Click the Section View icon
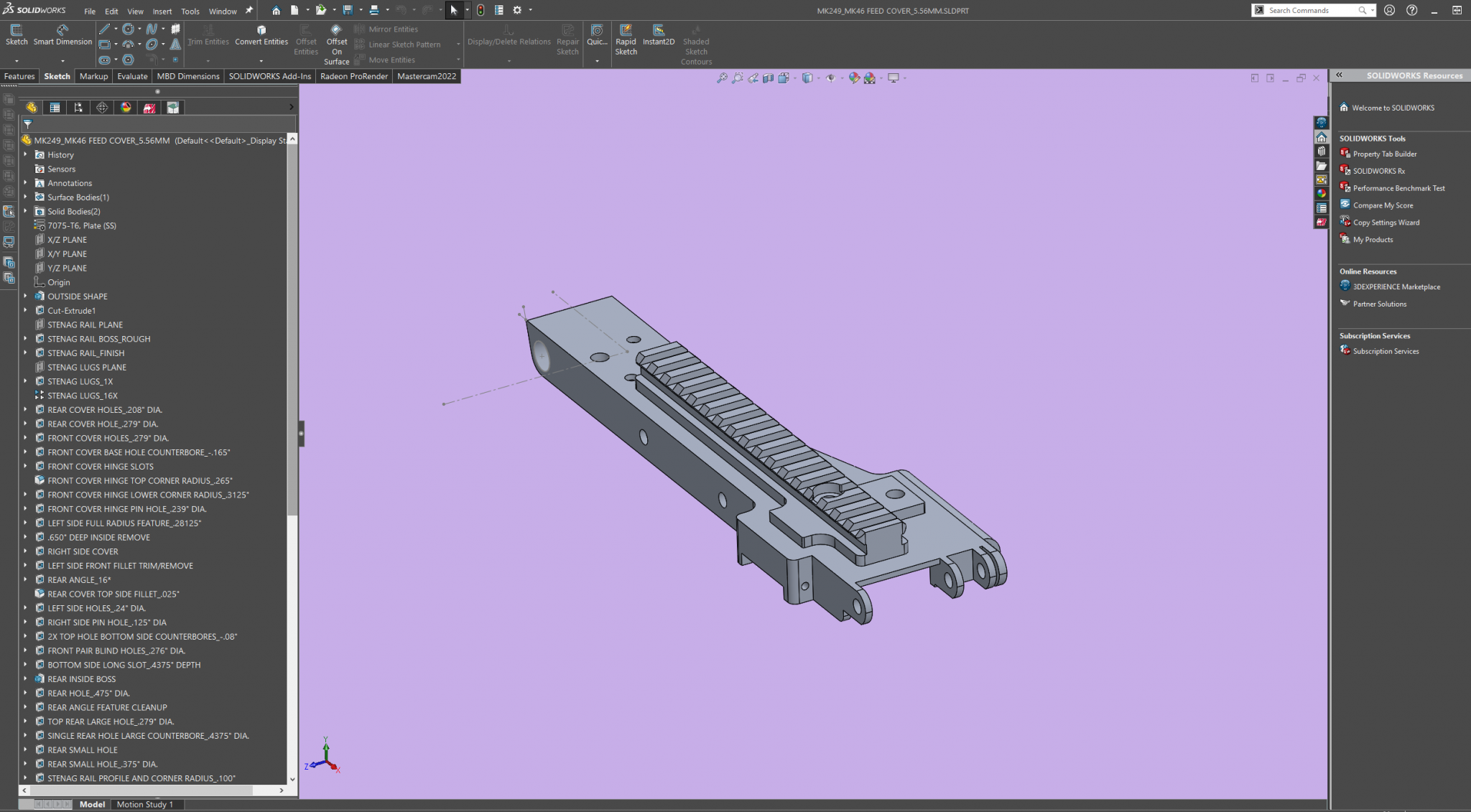Viewport: 1471px width, 812px height. 768,78
